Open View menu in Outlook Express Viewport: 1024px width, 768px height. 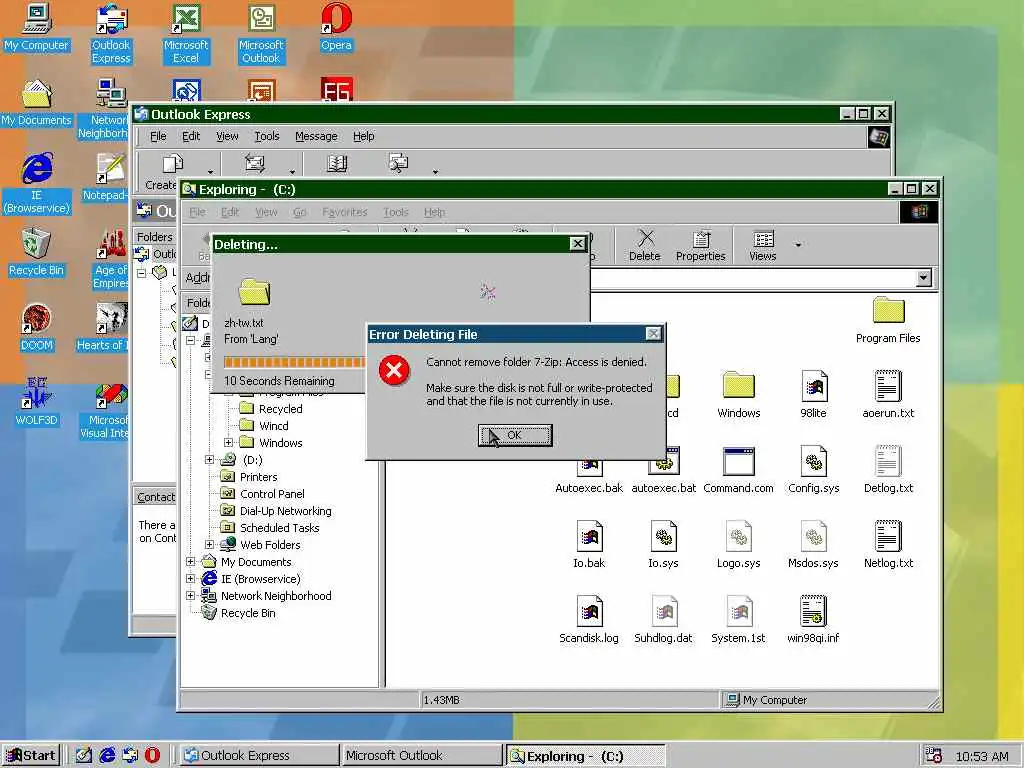click(x=227, y=136)
